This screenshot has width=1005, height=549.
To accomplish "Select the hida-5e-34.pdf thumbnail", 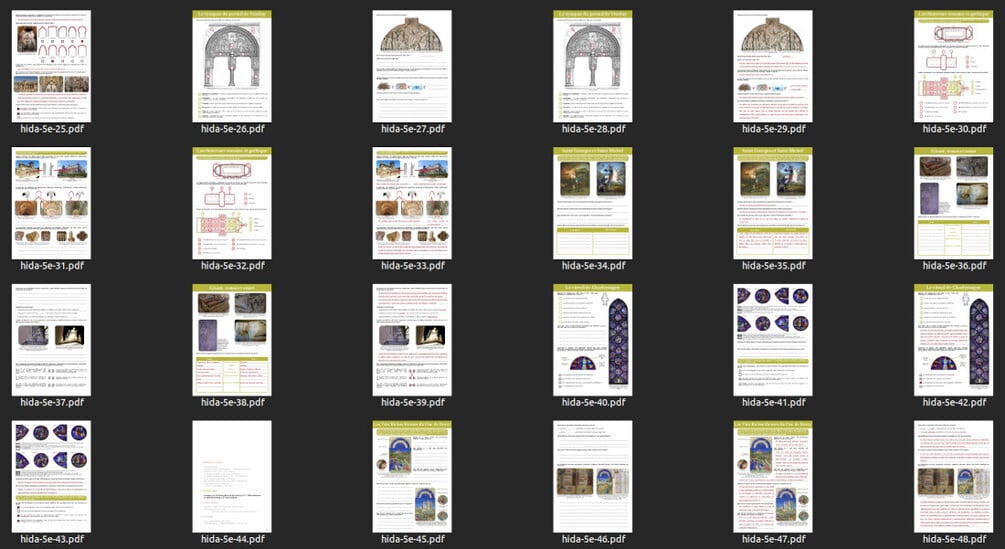I will [593, 203].
